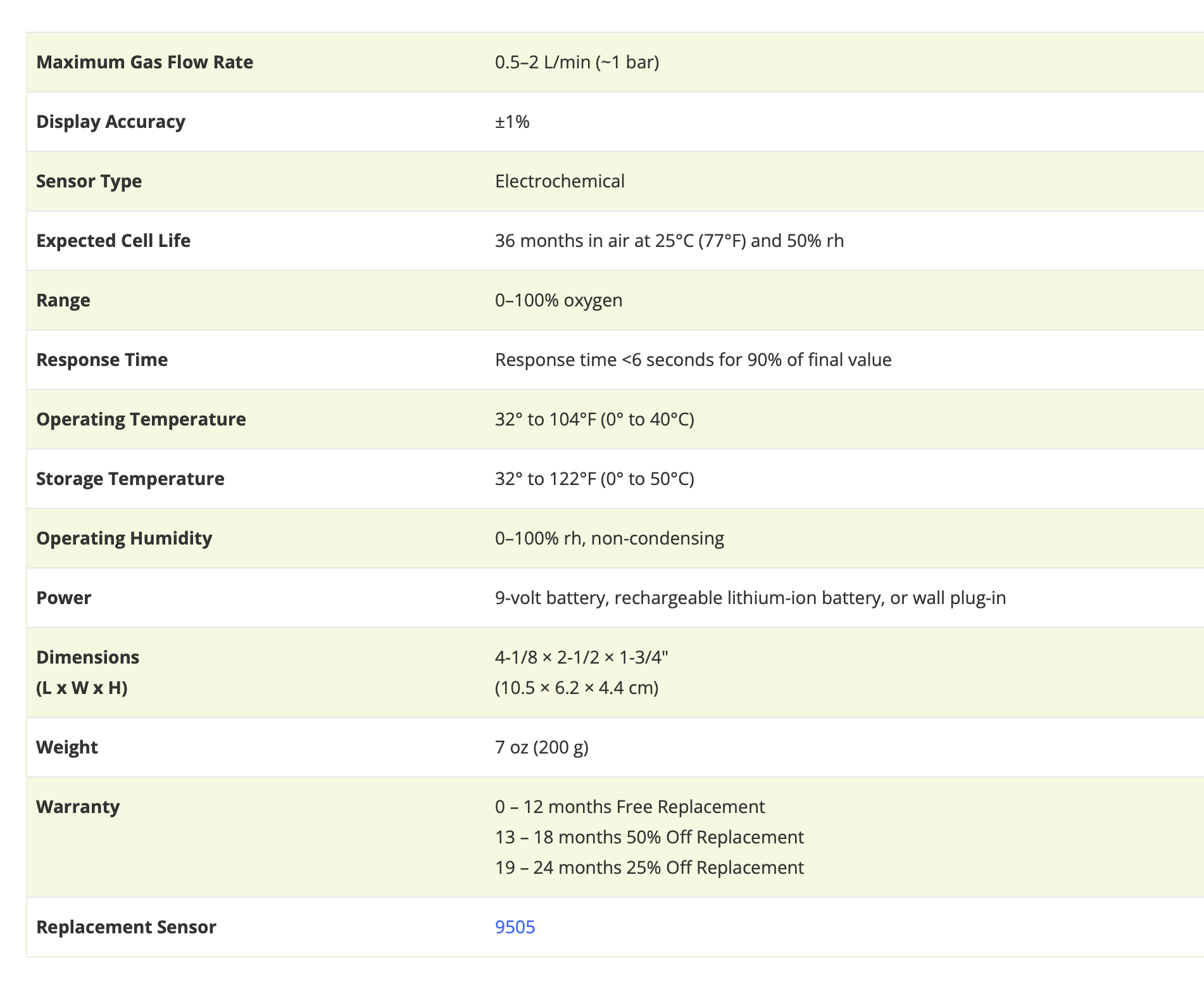Select the non-condensing humidity value
Screen dimensions: 1204x984
[609, 538]
